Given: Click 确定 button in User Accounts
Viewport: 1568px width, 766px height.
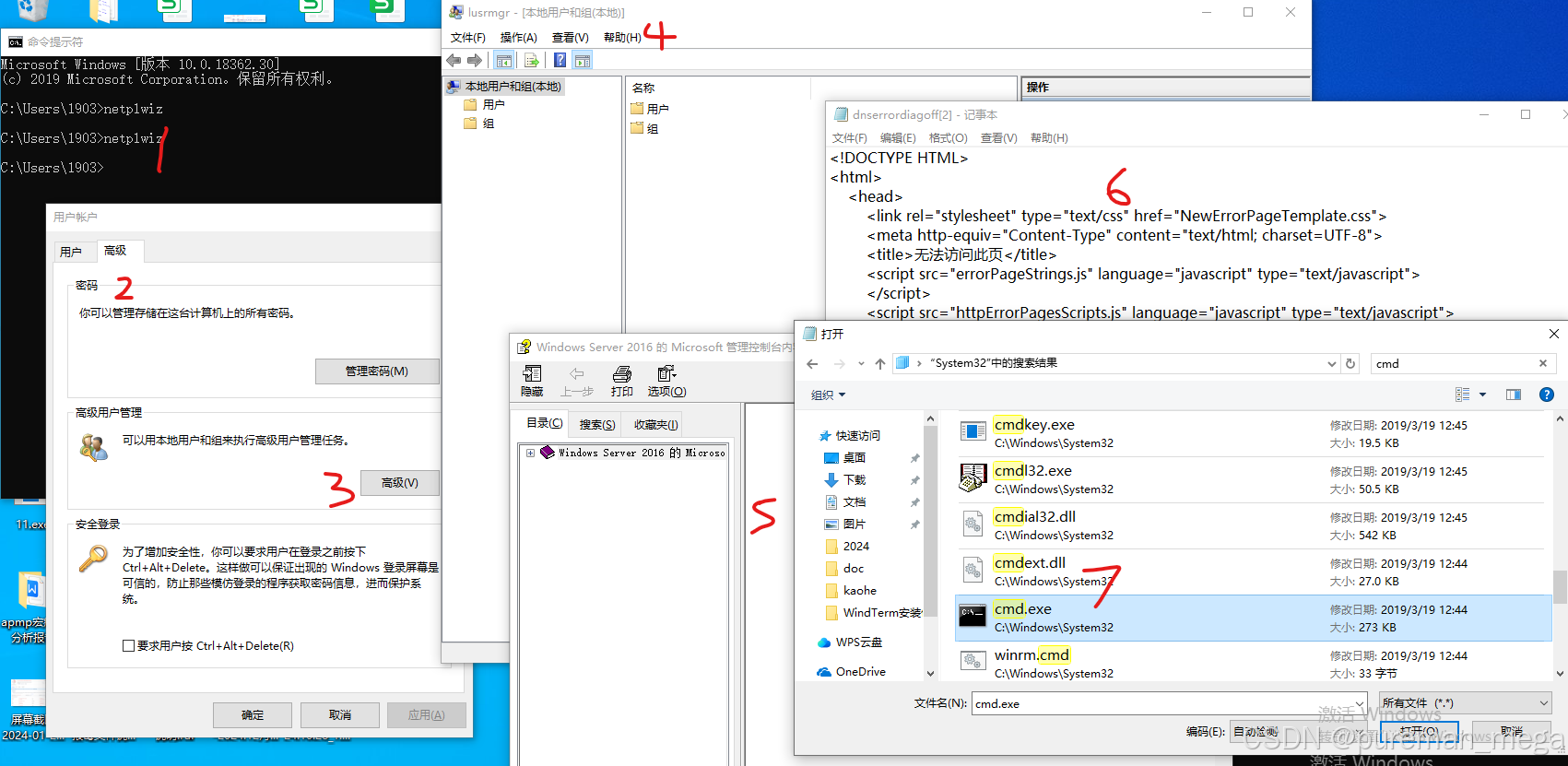Looking at the screenshot, I should pos(253,715).
